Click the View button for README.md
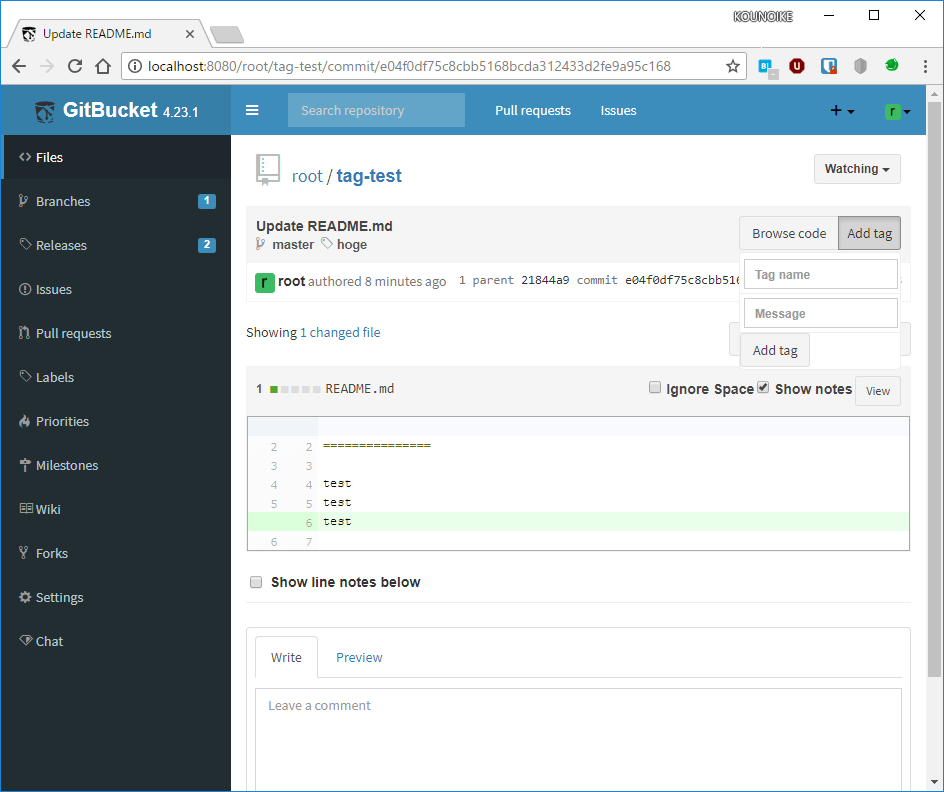The width and height of the screenshot is (944, 792). pos(878,391)
